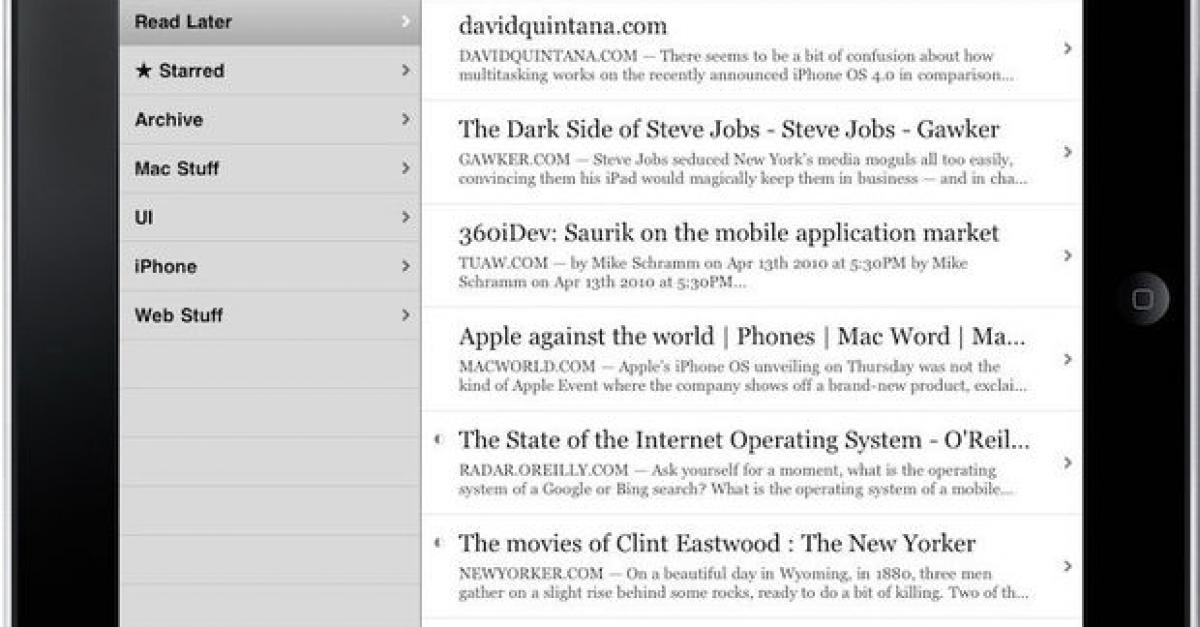The width and height of the screenshot is (1200, 627).
Task: Select the UI folder
Action: click(270, 218)
